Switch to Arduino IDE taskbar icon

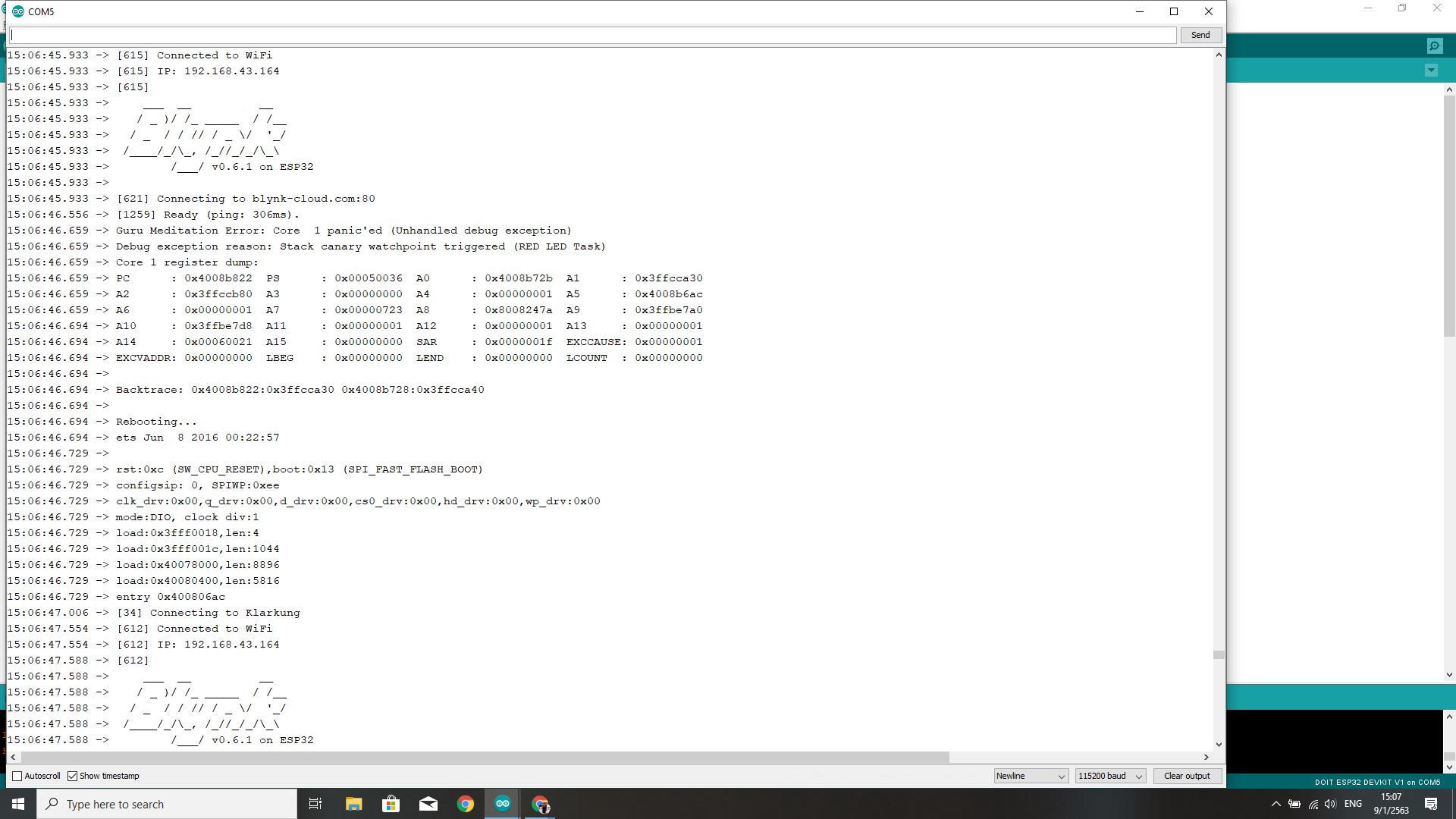(x=503, y=804)
